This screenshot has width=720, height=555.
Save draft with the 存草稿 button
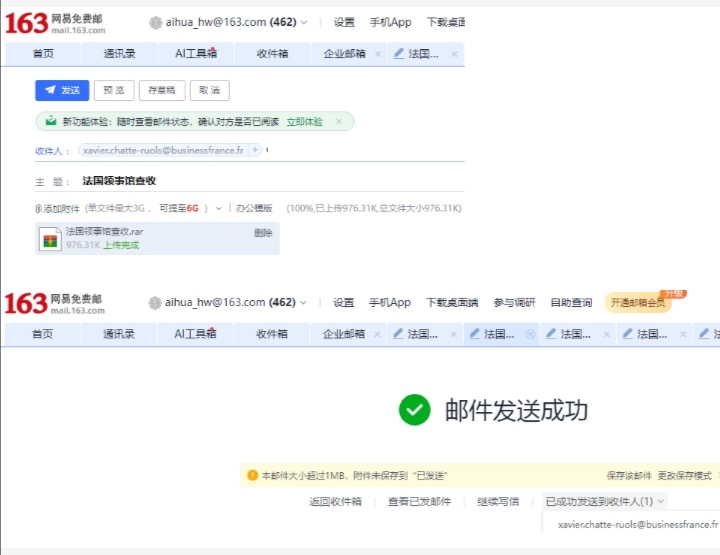162,90
